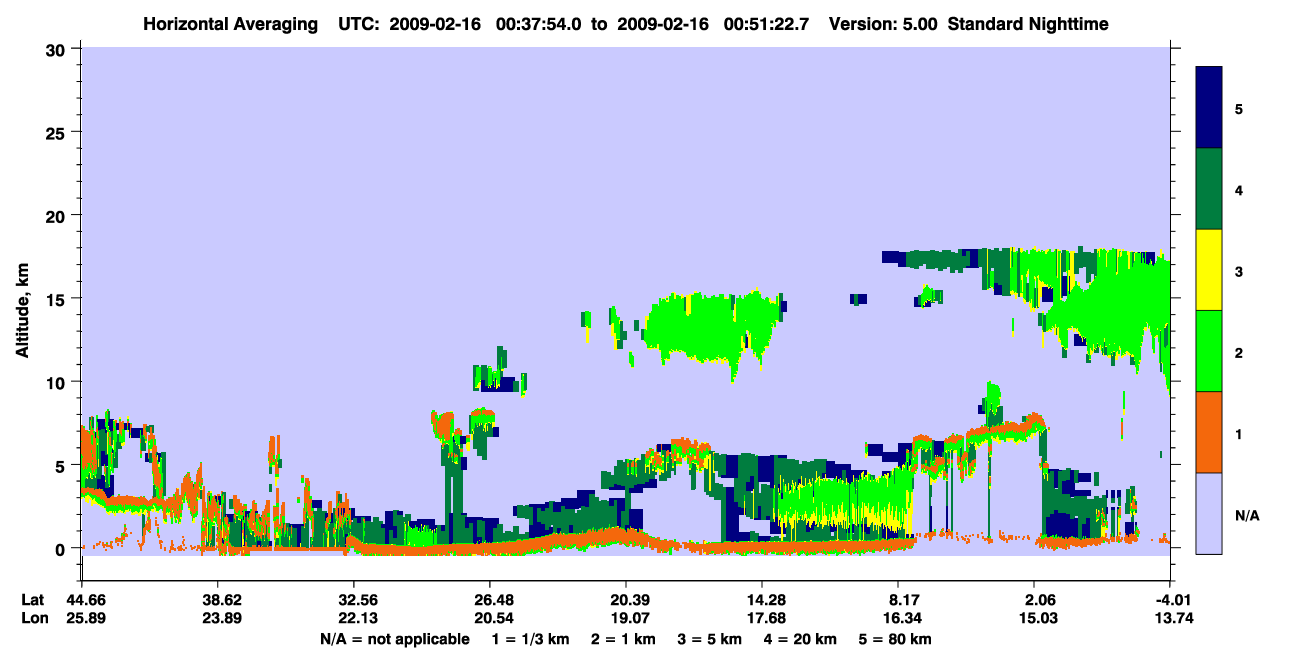Image resolution: width=1300 pixels, height=667 pixels.
Task: Click the orange color bar segment labeled 1
Action: click(x=1209, y=432)
